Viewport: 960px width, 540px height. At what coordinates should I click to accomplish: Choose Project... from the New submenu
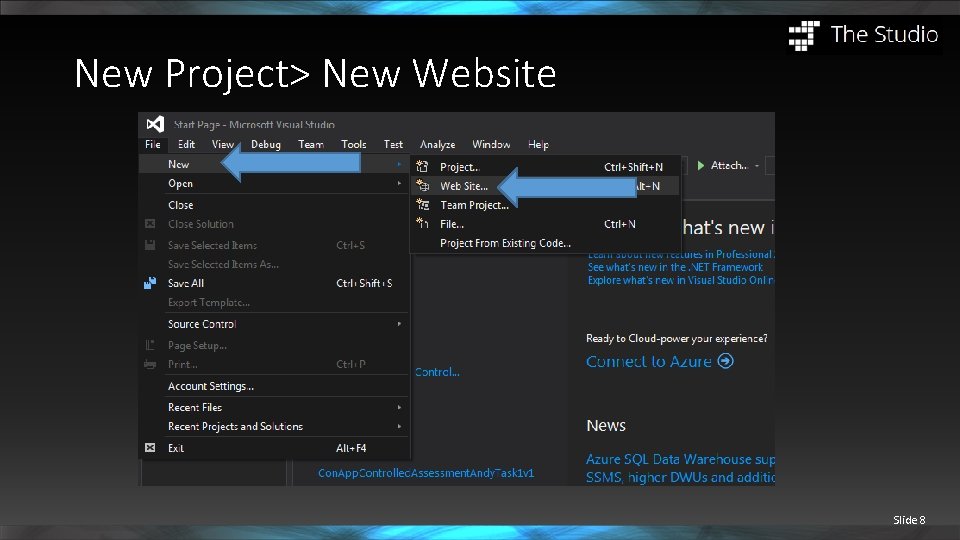545,167
